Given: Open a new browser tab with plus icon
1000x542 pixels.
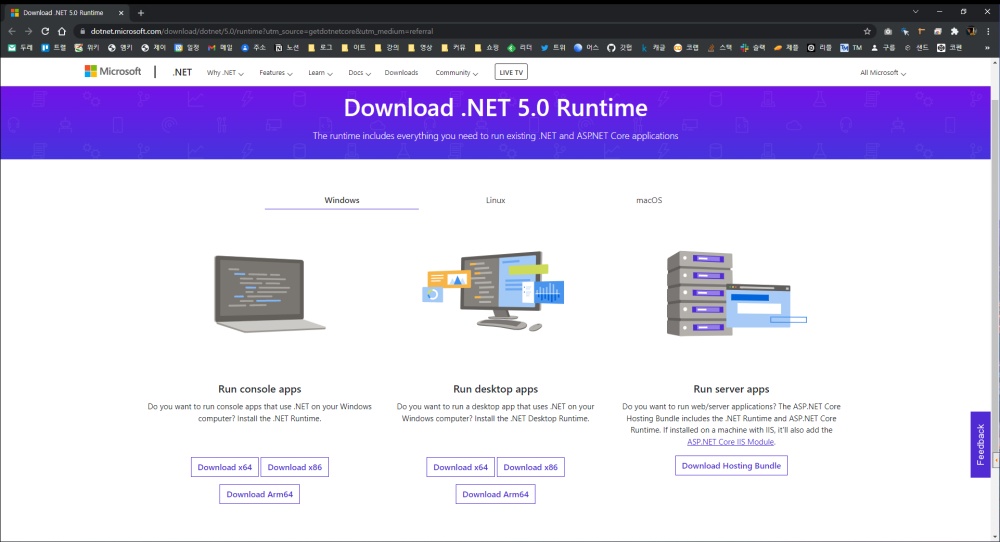Looking at the screenshot, I should click(141, 13).
